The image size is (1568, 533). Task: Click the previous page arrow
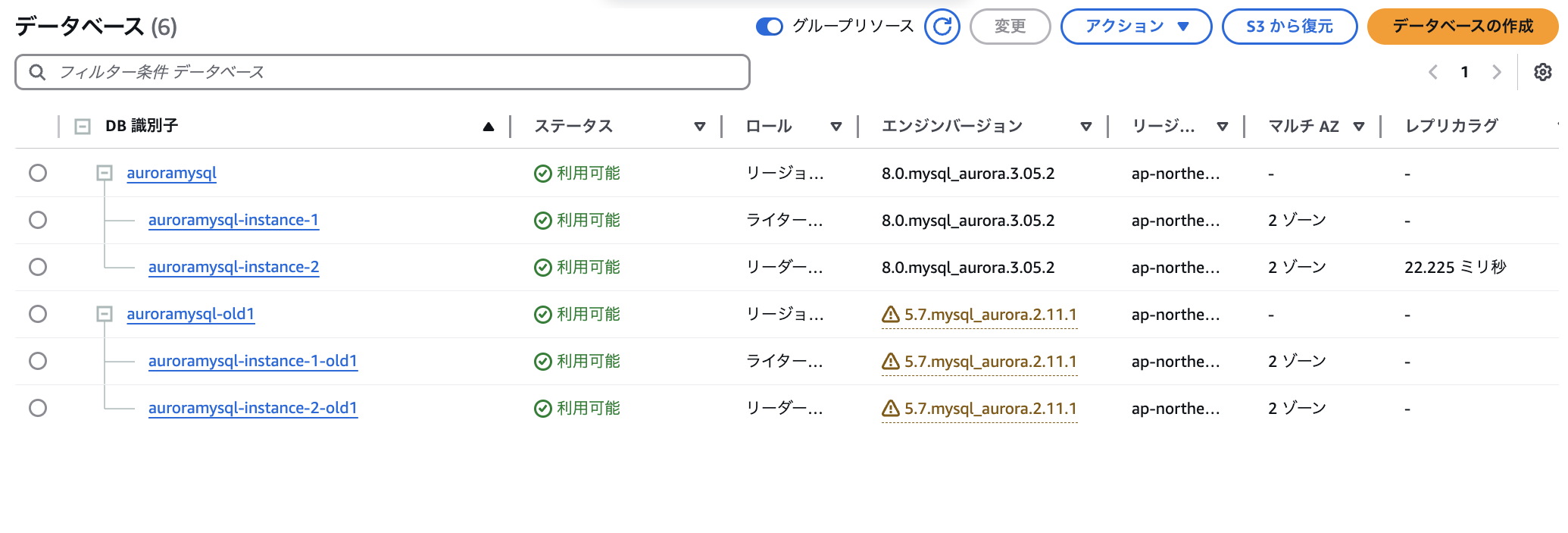coord(1432,72)
